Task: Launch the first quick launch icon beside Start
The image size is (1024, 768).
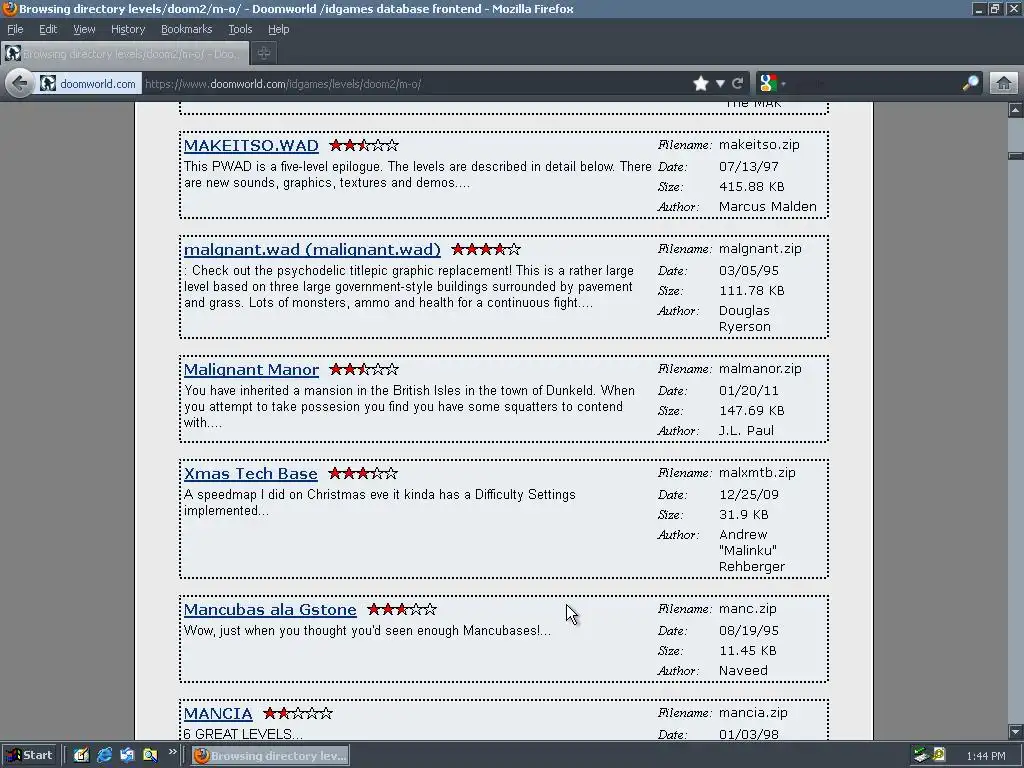Action: tap(81, 755)
